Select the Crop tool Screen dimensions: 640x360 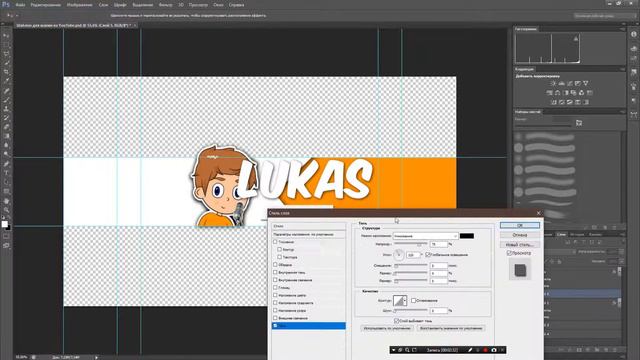(6, 72)
